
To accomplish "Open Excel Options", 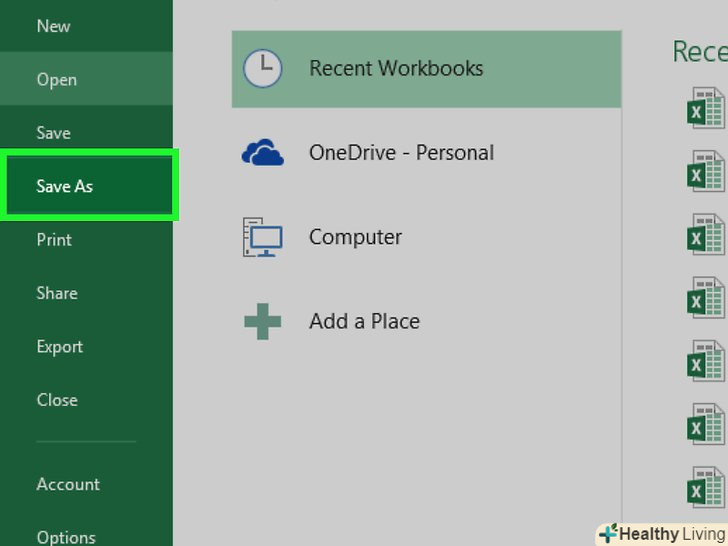I will [66, 537].
